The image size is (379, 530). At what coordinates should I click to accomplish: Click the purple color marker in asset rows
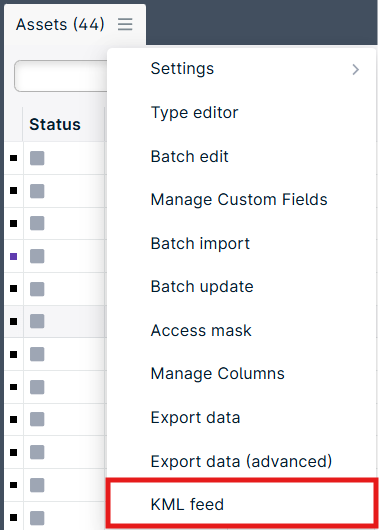pyautogui.click(x=14, y=257)
